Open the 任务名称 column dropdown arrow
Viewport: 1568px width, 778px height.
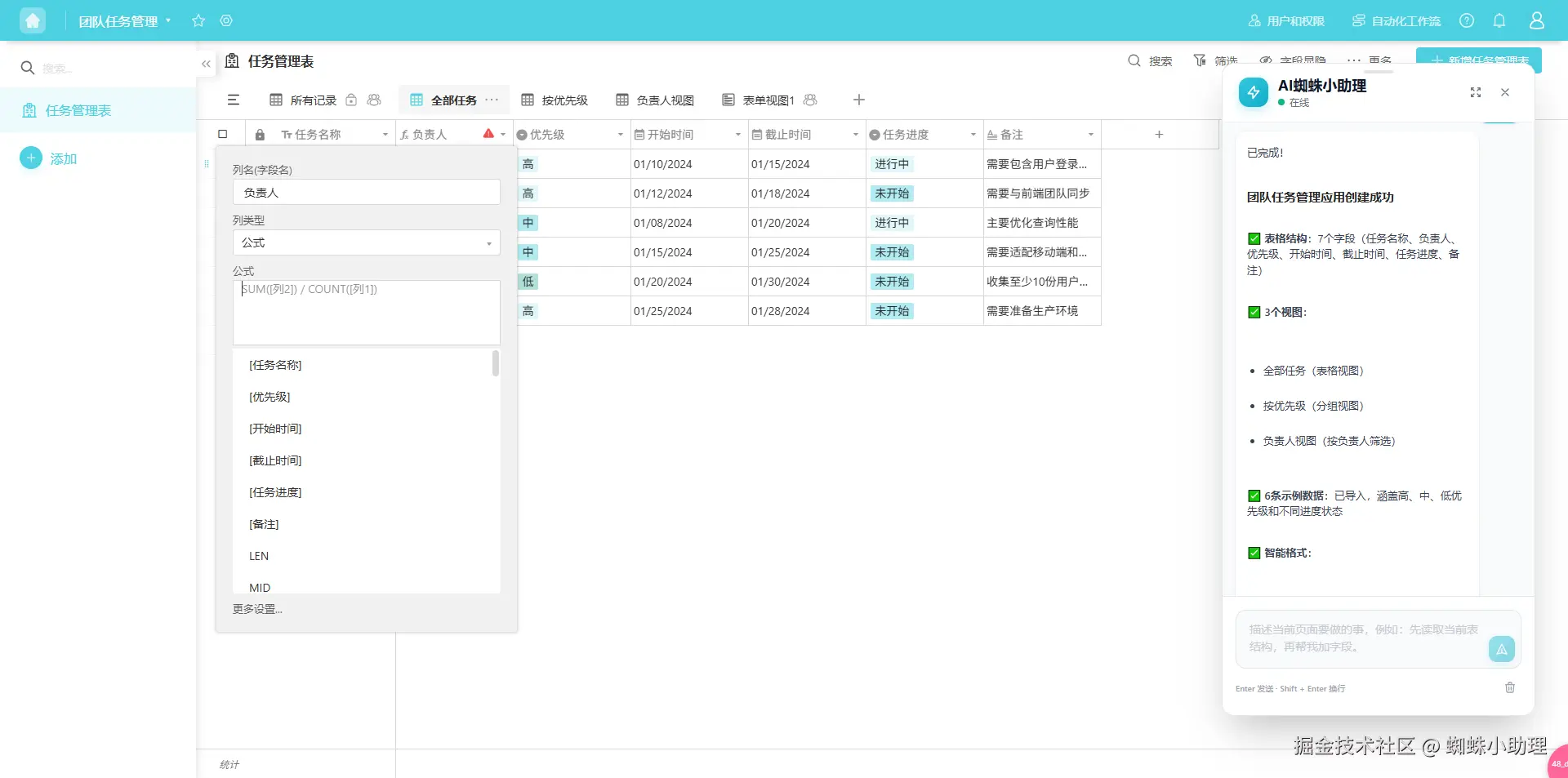385,135
